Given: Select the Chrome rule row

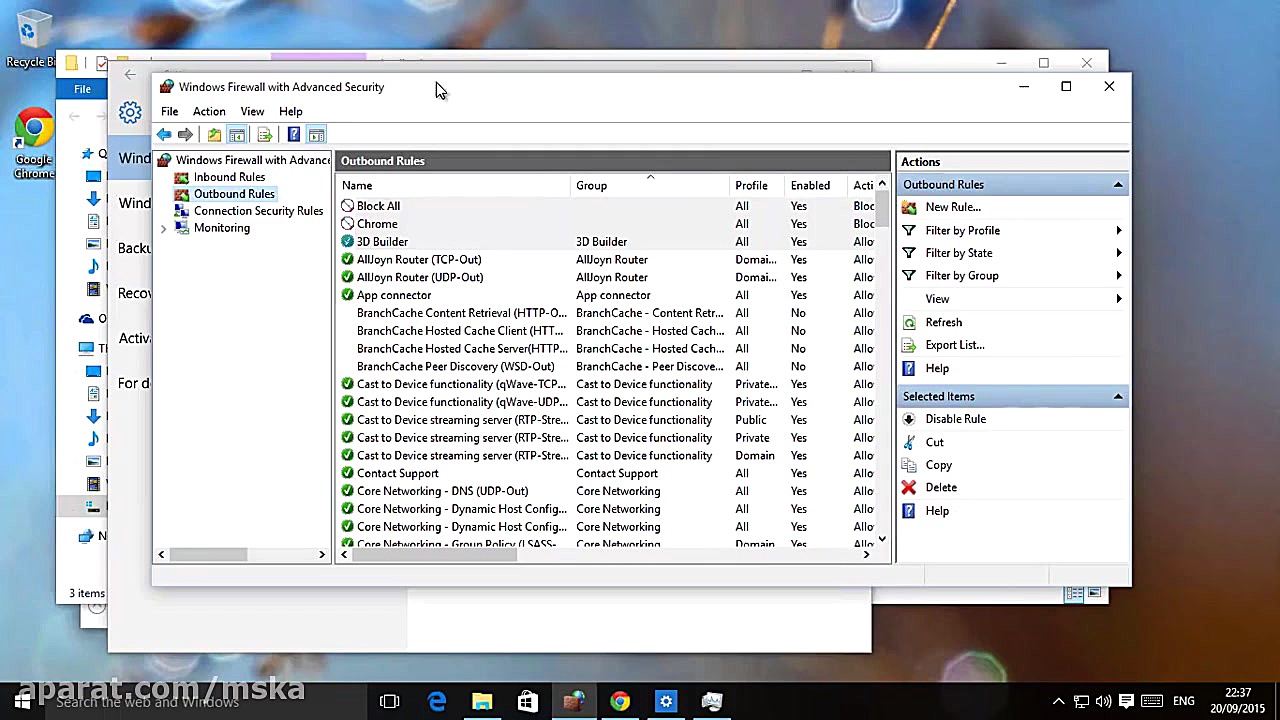Looking at the screenshot, I should tap(607, 224).
